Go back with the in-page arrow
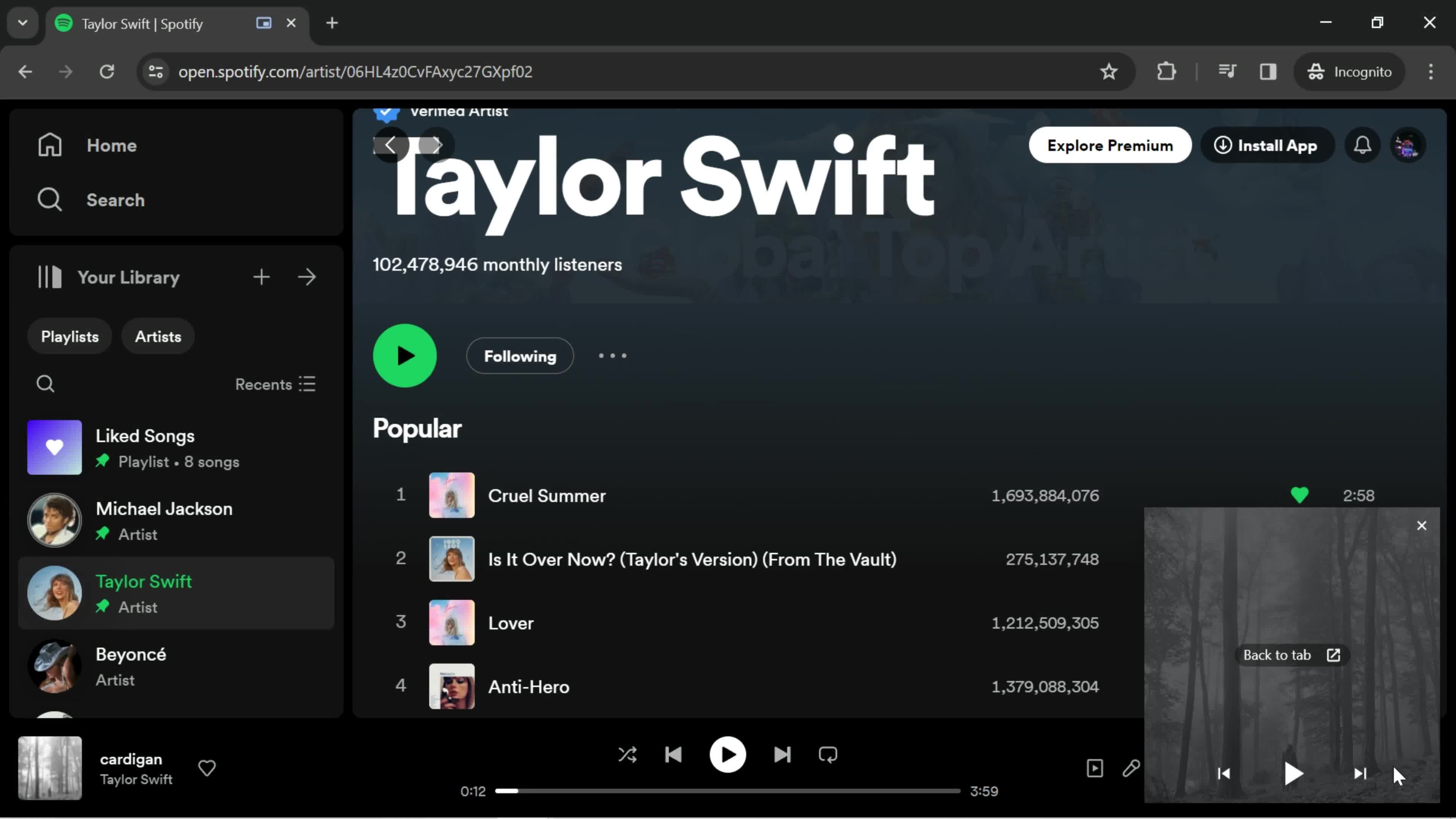 coord(391,145)
